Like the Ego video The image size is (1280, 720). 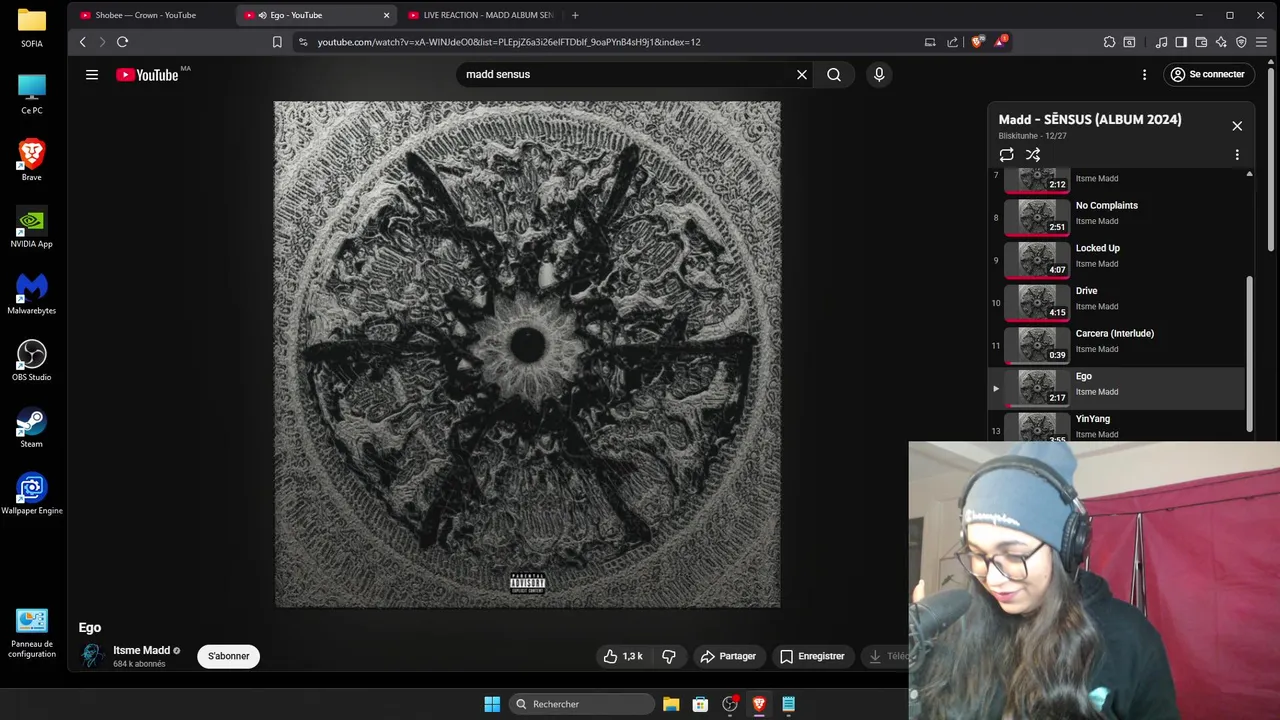[x=623, y=656]
